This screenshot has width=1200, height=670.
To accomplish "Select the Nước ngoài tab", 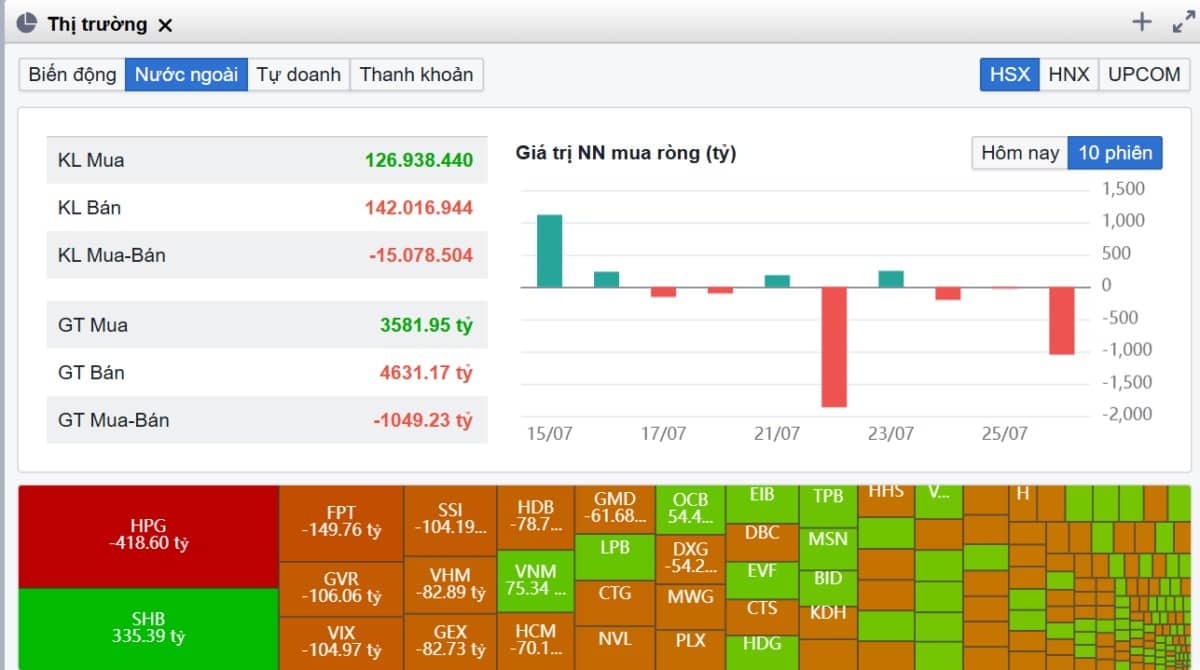I will point(186,74).
